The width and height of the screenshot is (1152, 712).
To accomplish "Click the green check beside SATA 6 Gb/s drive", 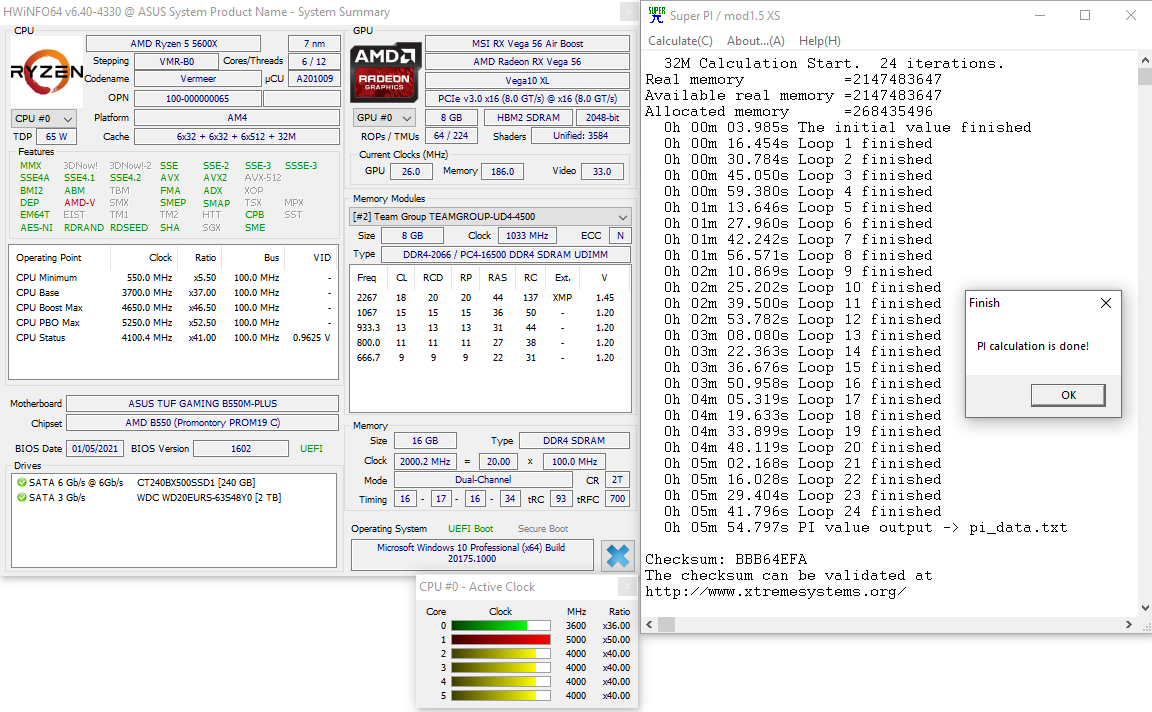I will [21, 483].
